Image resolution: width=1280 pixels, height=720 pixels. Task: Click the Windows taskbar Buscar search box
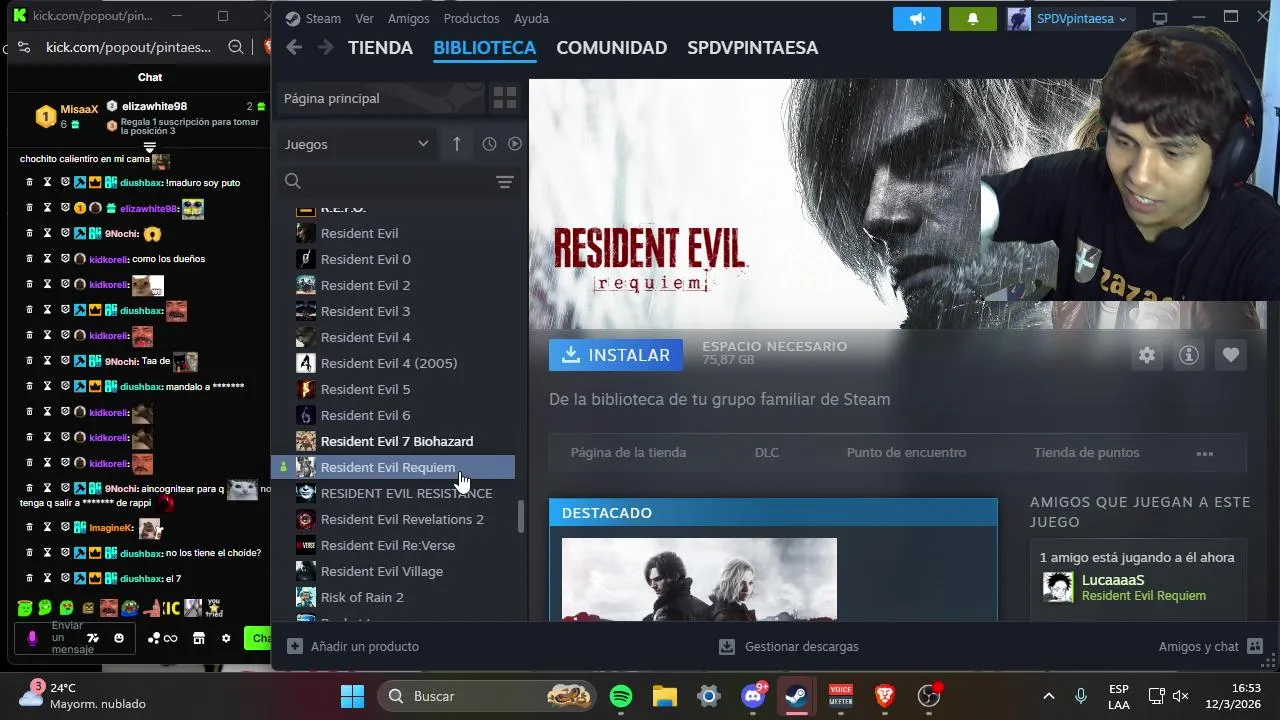click(487, 696)
